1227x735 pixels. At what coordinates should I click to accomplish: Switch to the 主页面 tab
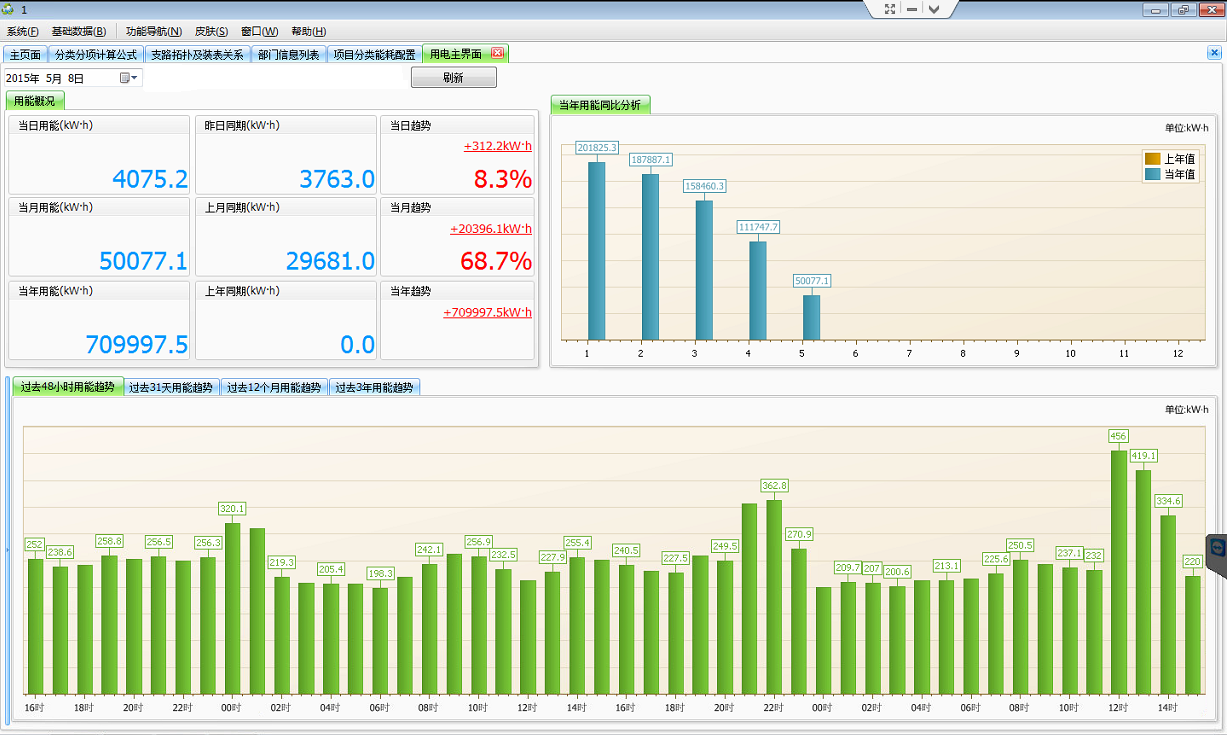25,55
